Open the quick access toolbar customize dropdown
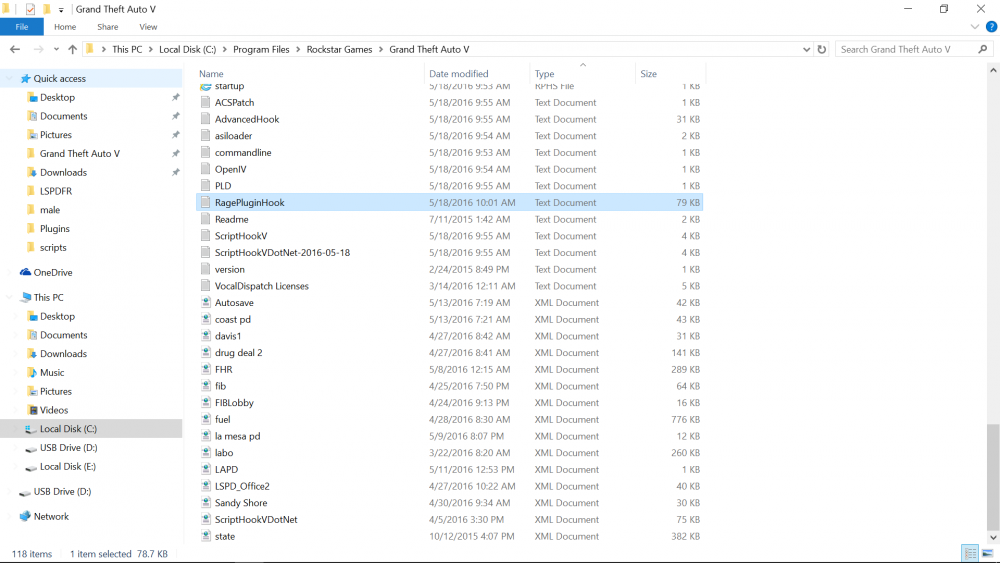 click(x=61, y=10)
